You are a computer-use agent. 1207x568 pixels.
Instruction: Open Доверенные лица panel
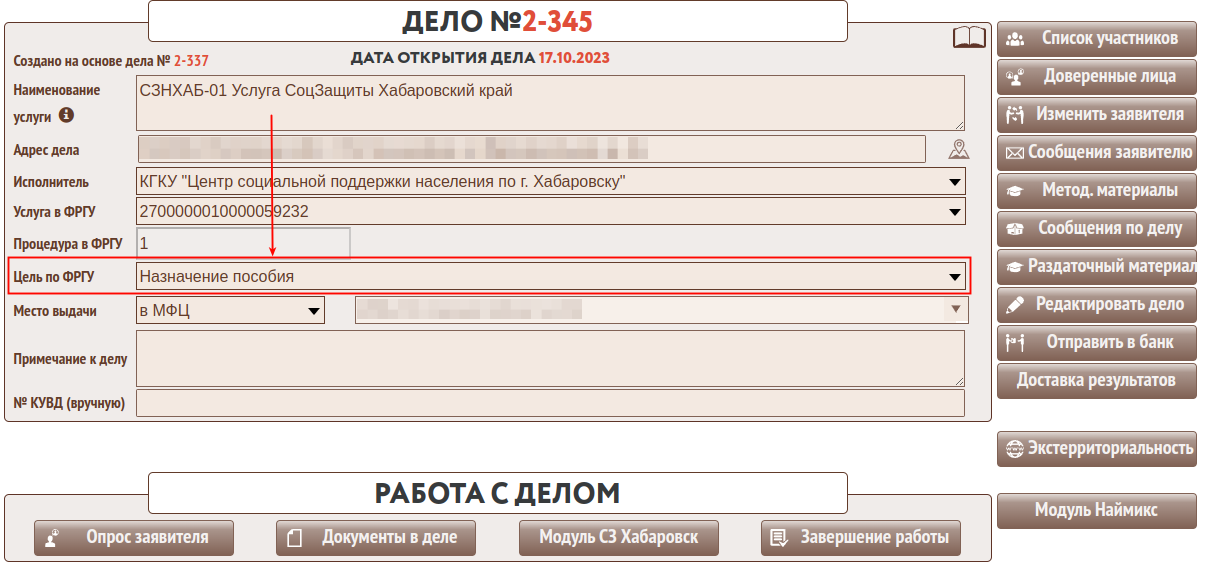coord(1096,76)
